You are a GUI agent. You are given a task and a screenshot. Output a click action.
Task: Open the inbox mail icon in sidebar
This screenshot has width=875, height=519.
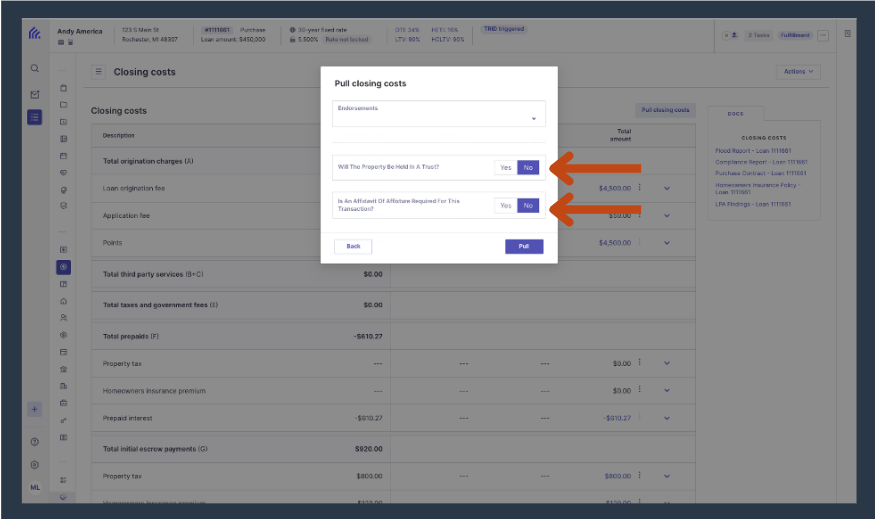(35, 94)
